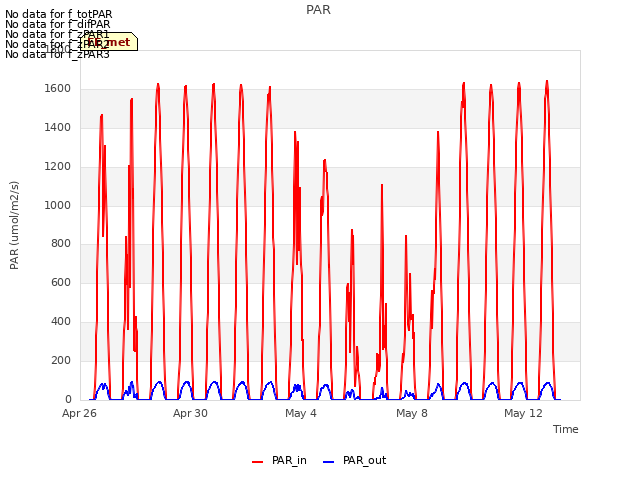Click the 'No data for f_totPAR' message
640x480 pixels.
coord(59,15)
